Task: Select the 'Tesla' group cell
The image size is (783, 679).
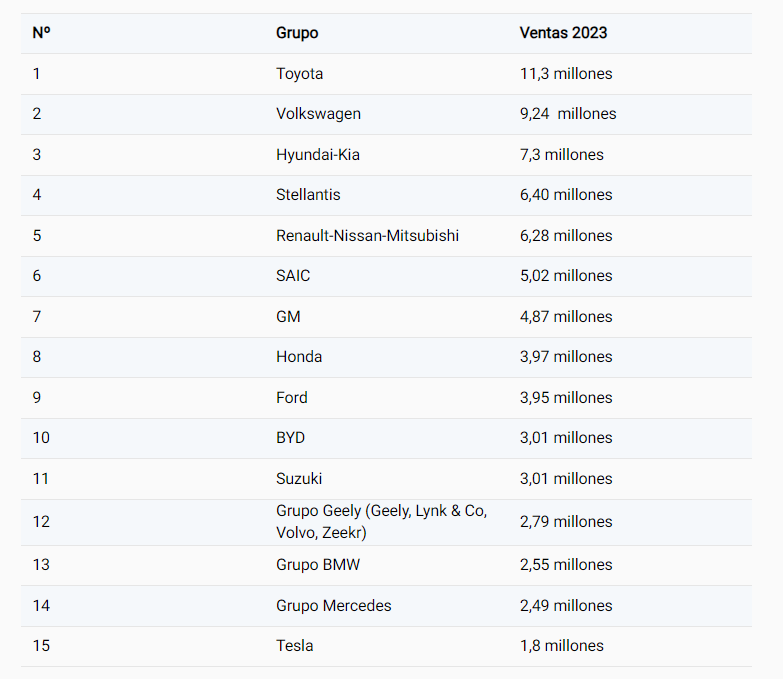Action: click(x=295, y=646)
